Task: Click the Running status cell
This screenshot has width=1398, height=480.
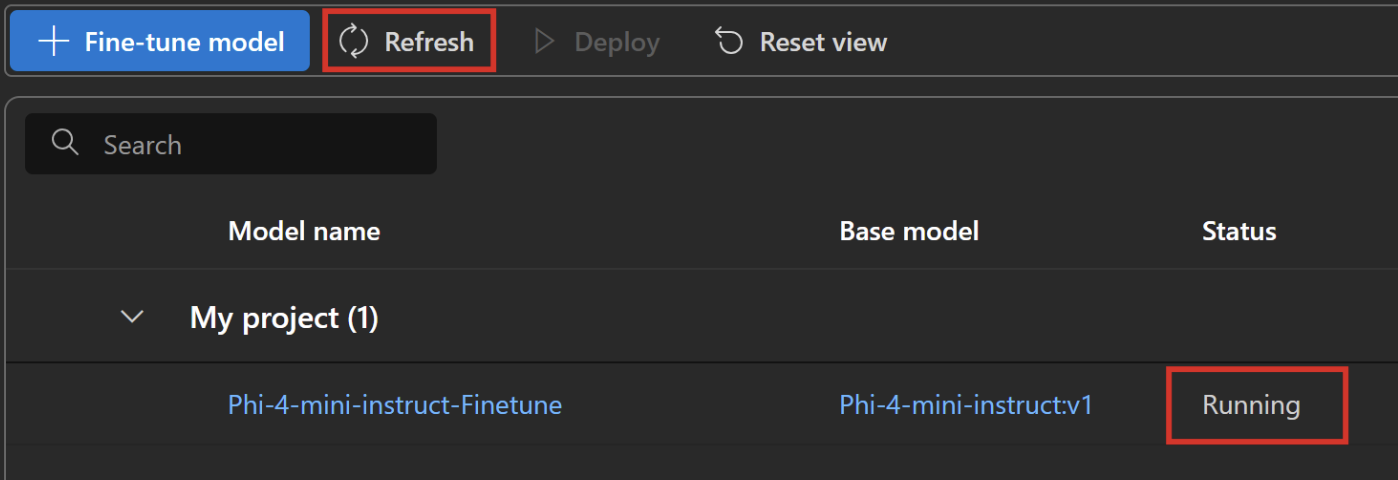Action: (x=1252, y=405)
